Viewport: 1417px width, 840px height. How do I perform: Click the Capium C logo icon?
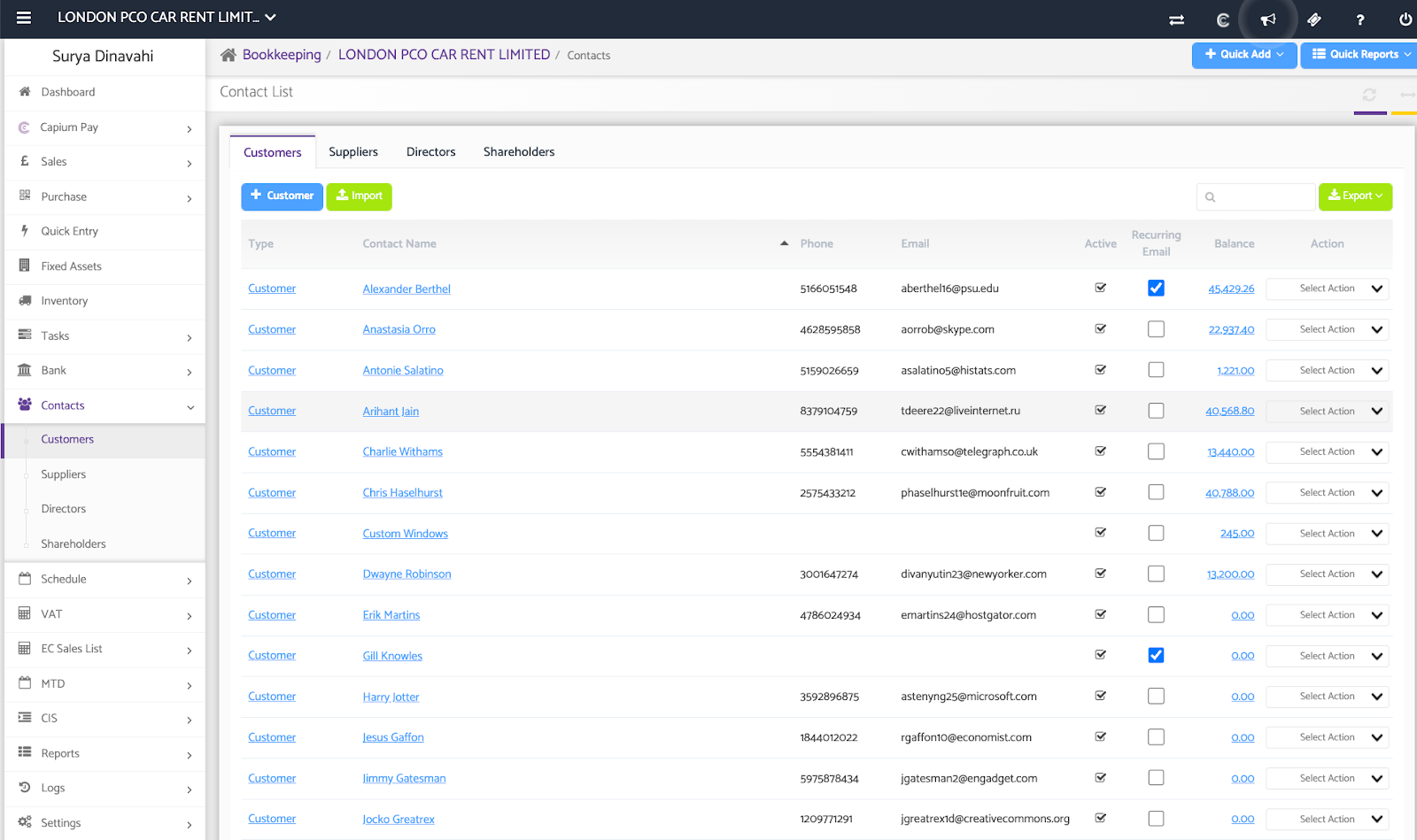click(x=1223, y=19)
